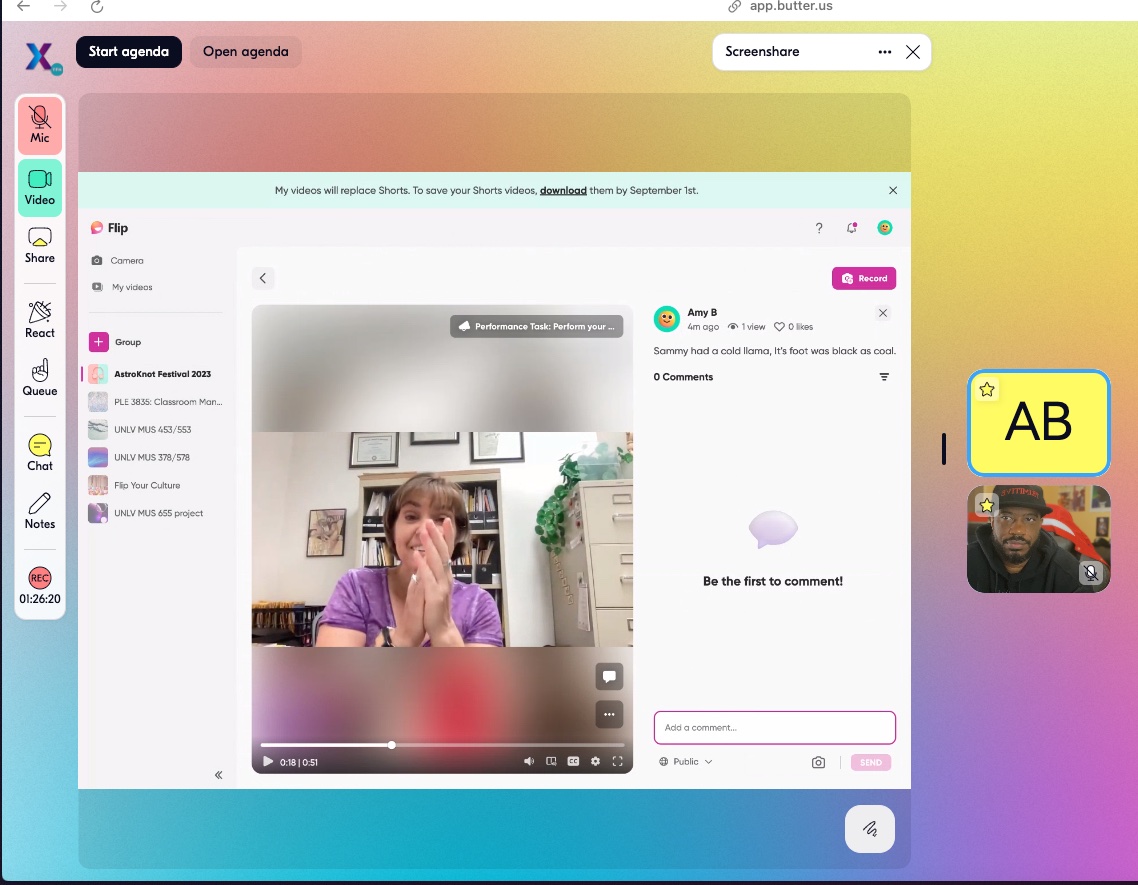Toggle the star on the AB participant tile

[987, 390]
